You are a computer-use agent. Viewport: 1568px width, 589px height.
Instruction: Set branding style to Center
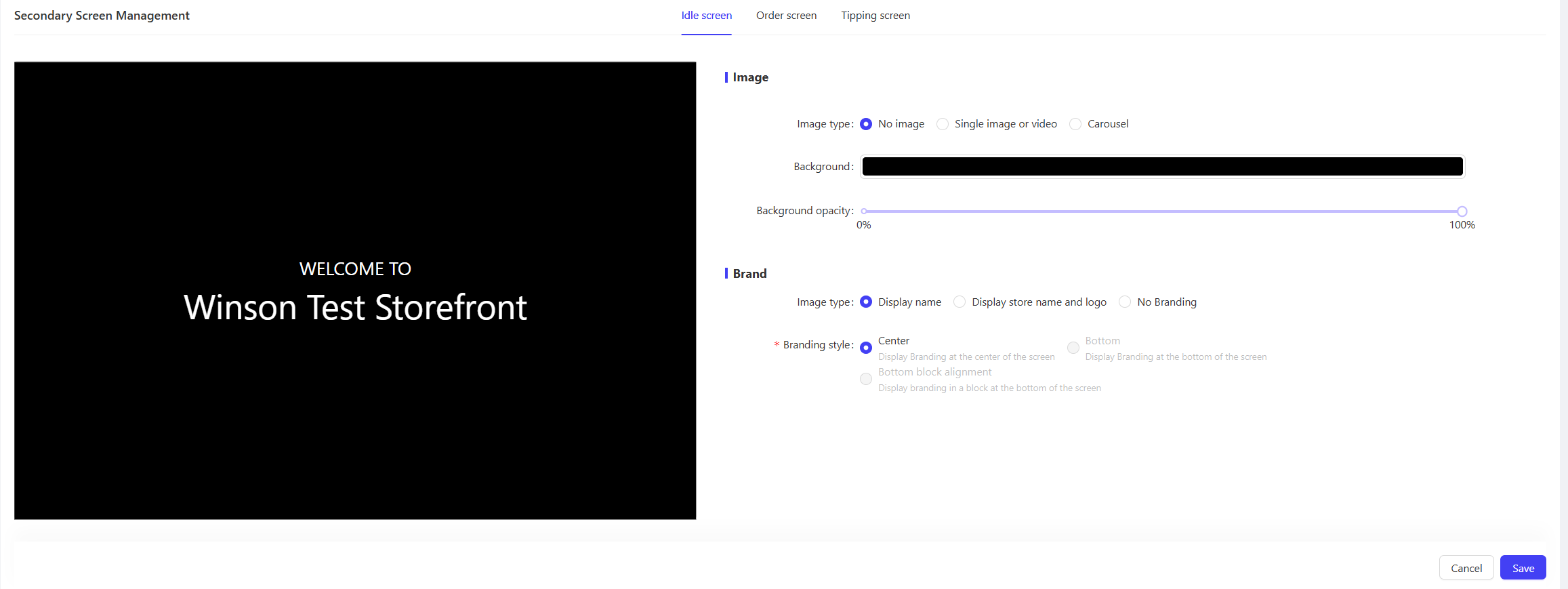pos(866,348)
